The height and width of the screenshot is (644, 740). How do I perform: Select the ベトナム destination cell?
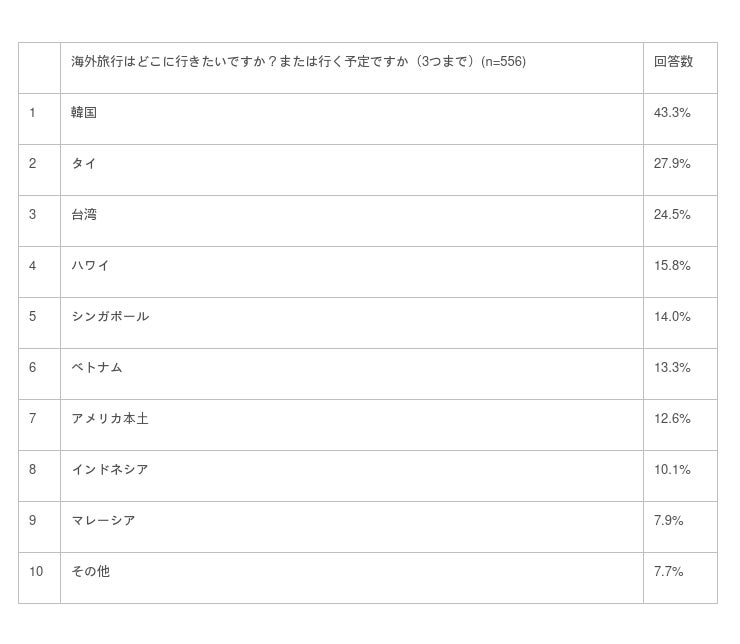(x=97, y=368)
